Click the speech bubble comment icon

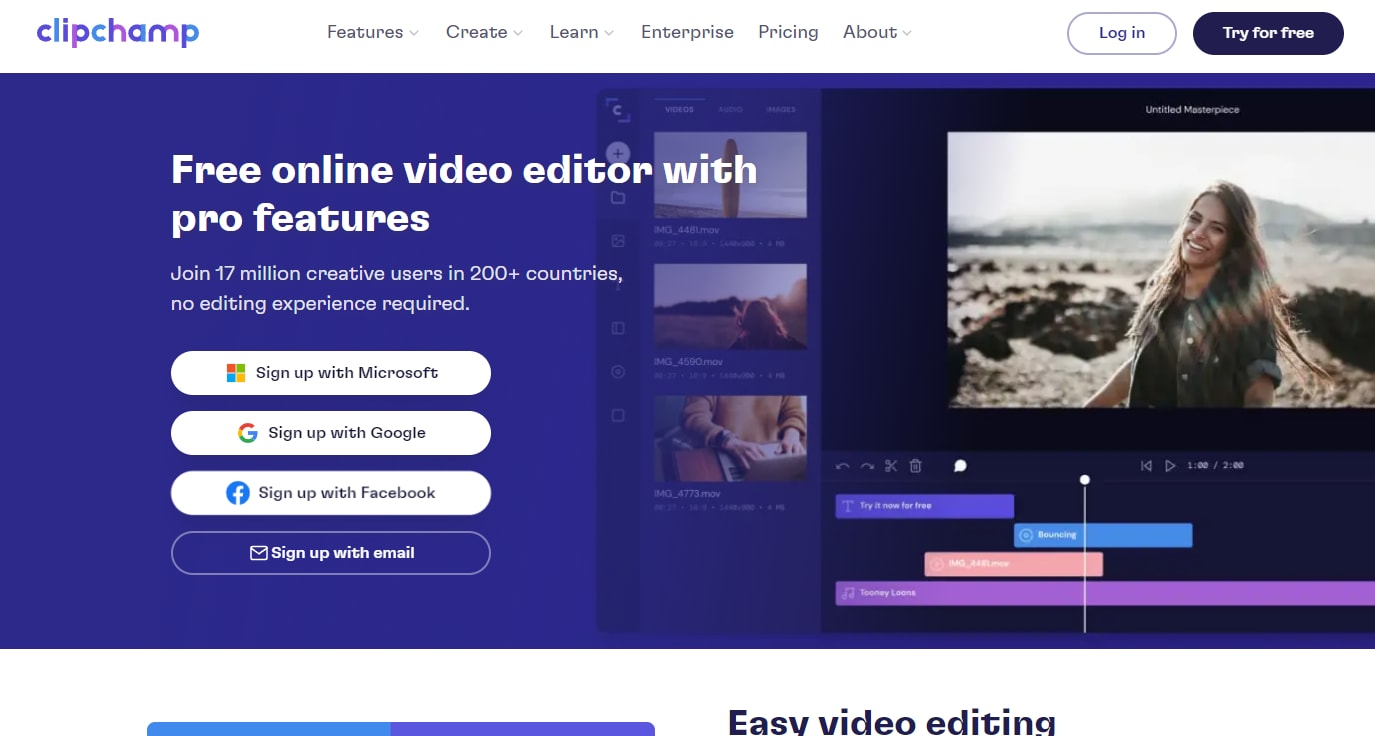tap(960, 466)
